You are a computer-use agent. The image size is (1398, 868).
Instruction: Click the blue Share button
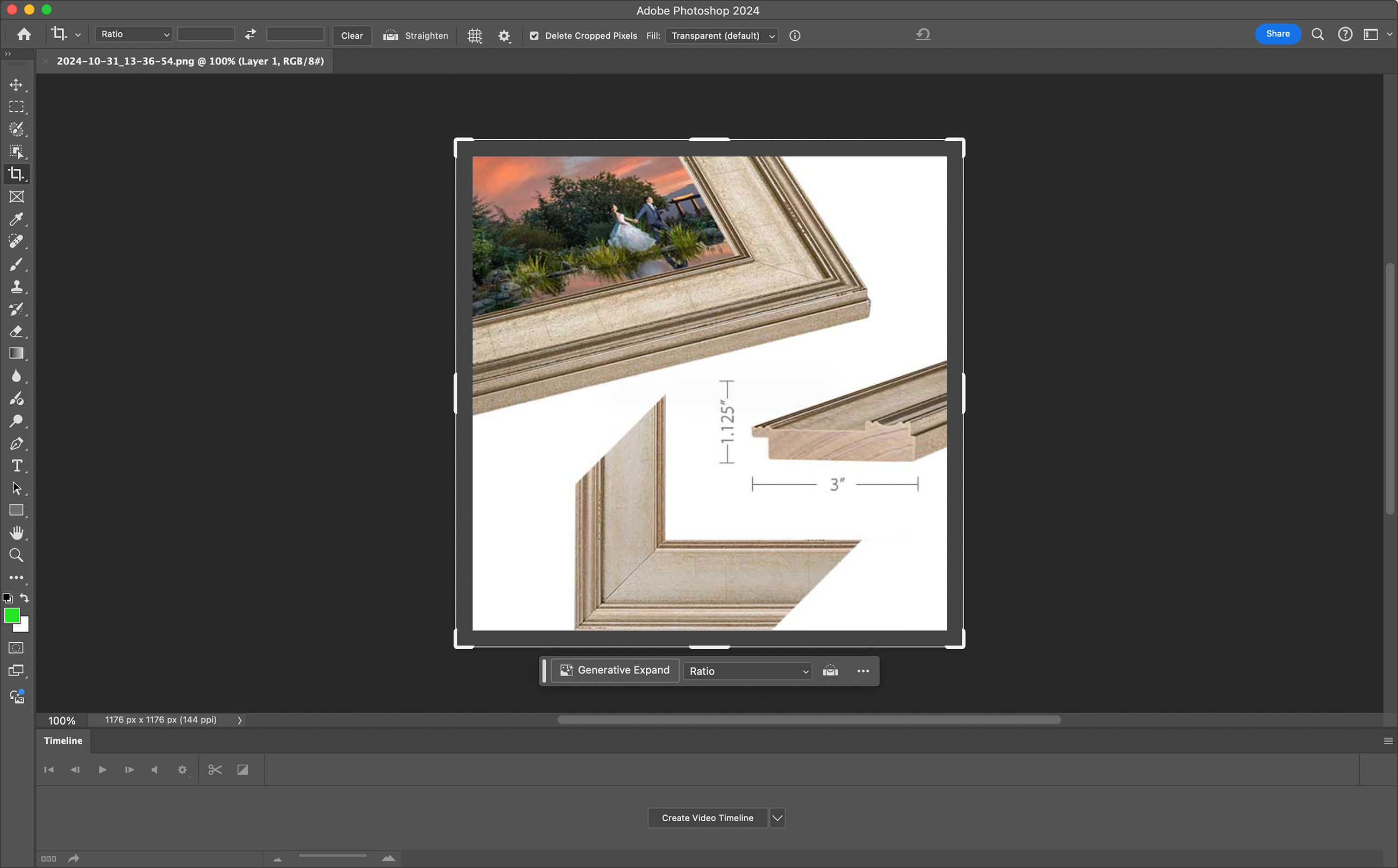tap(1278, 34)
